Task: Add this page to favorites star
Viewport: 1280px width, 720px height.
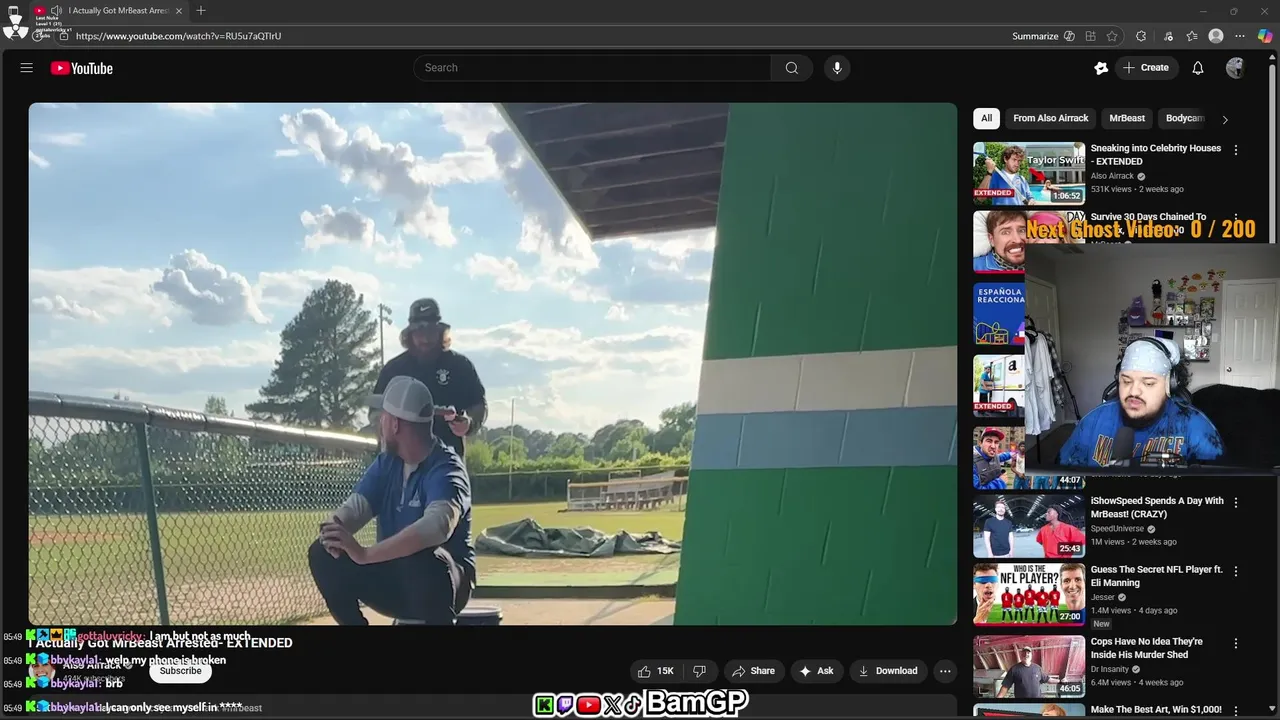Action: [1112, 36]
